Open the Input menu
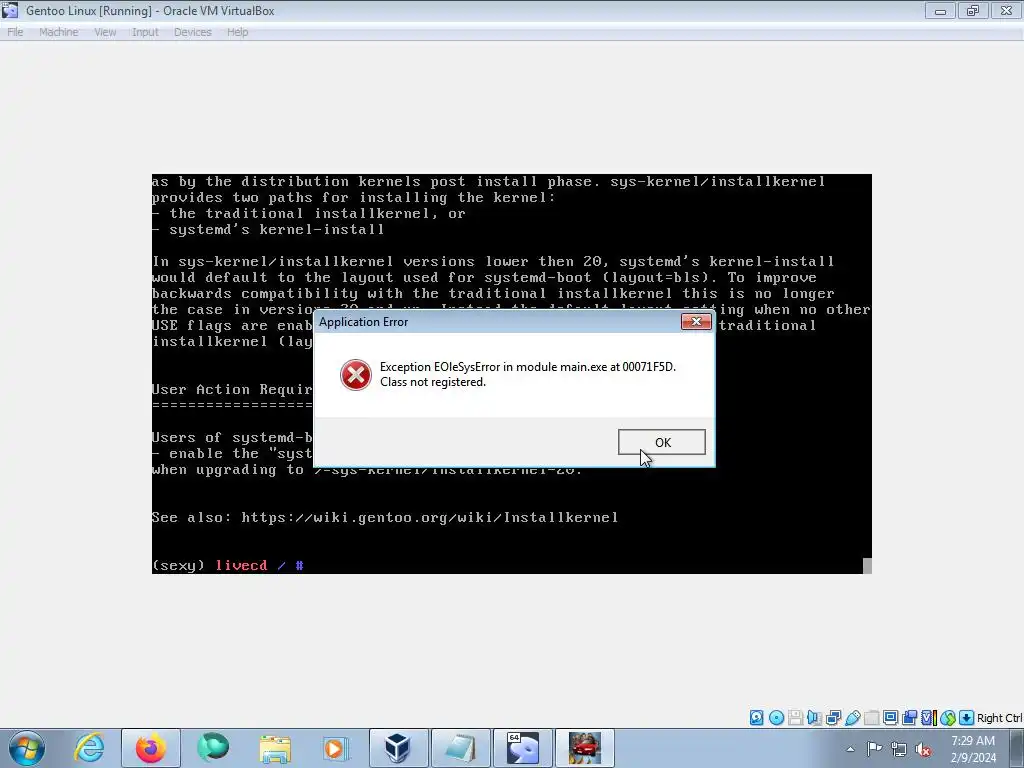1024x768 pixels. [145, 32]
